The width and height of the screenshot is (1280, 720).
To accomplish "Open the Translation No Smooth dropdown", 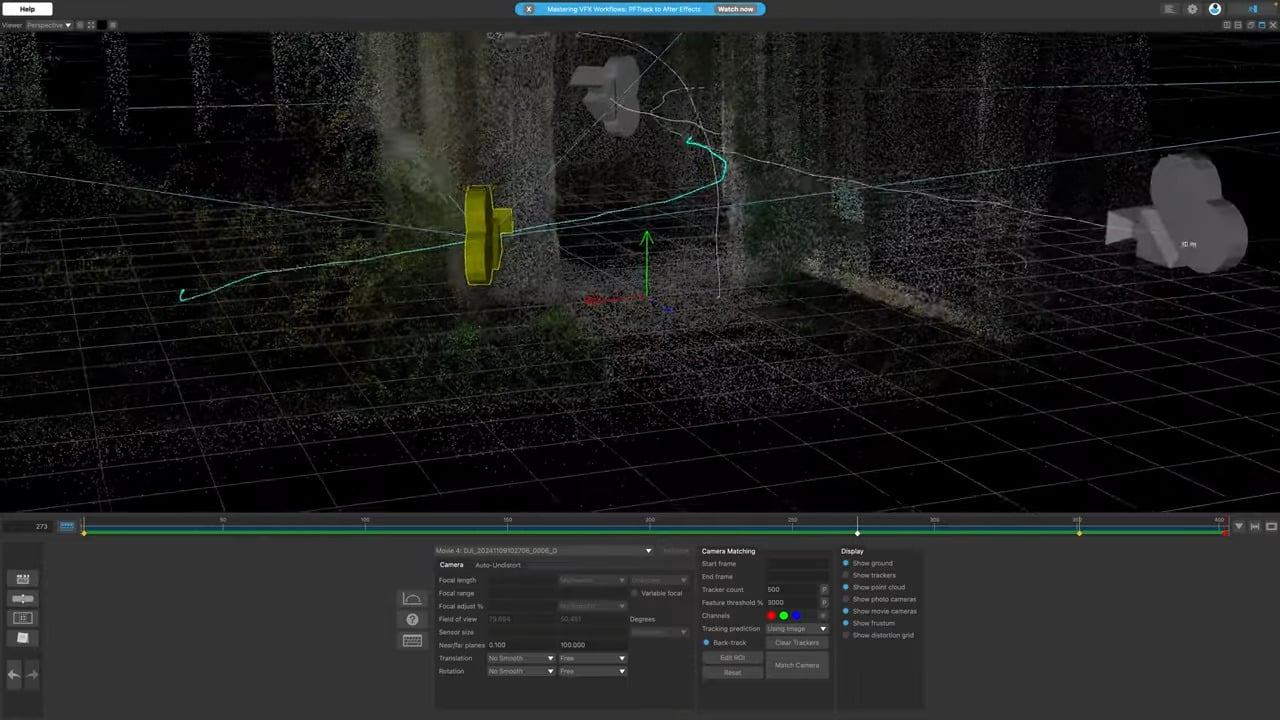I will coord(520,658).
